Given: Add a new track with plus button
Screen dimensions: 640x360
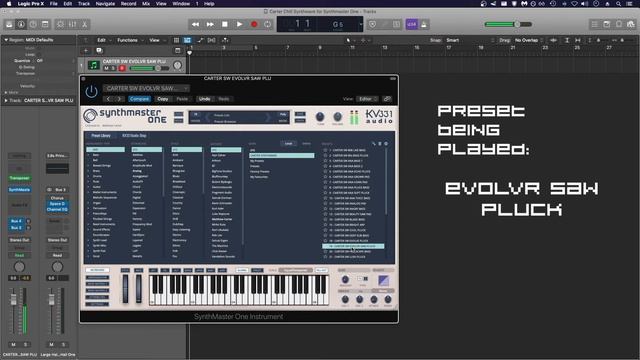Looking at the screenshot, I should pyautogui.click(x=86, y=51).
